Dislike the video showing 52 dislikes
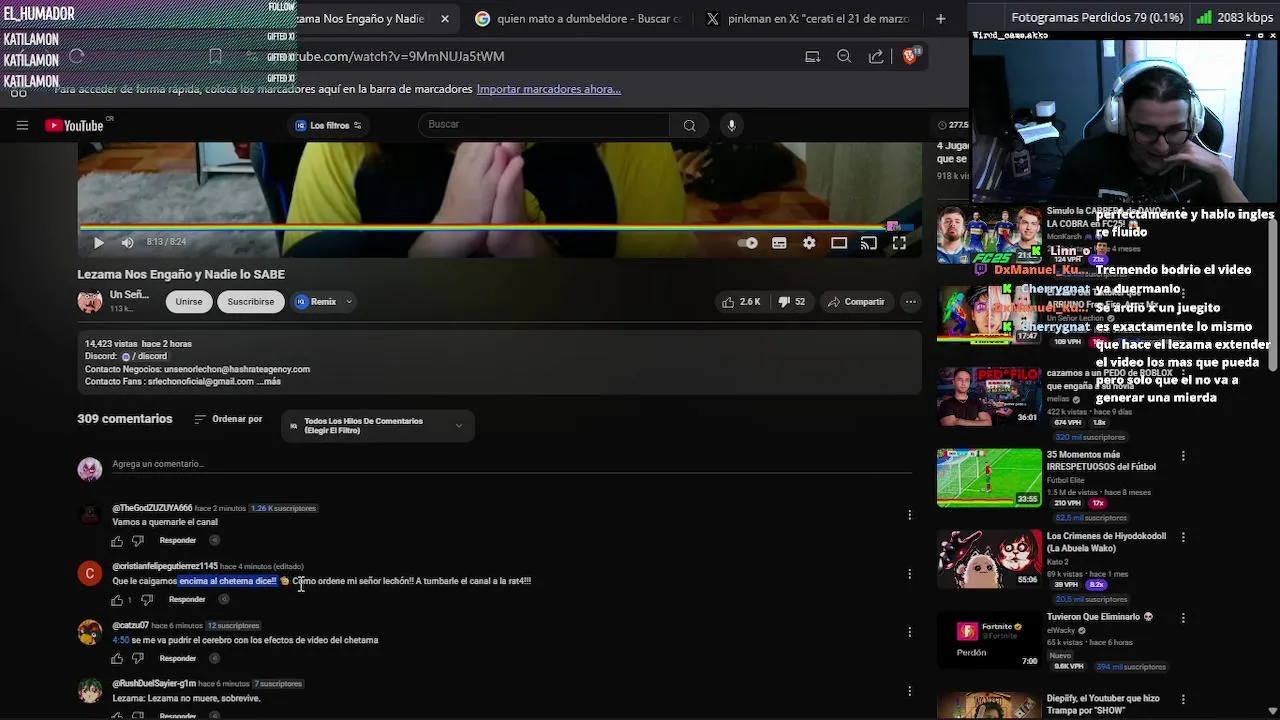The height and width of the screenshot is (720, 1280). [792, 301]
